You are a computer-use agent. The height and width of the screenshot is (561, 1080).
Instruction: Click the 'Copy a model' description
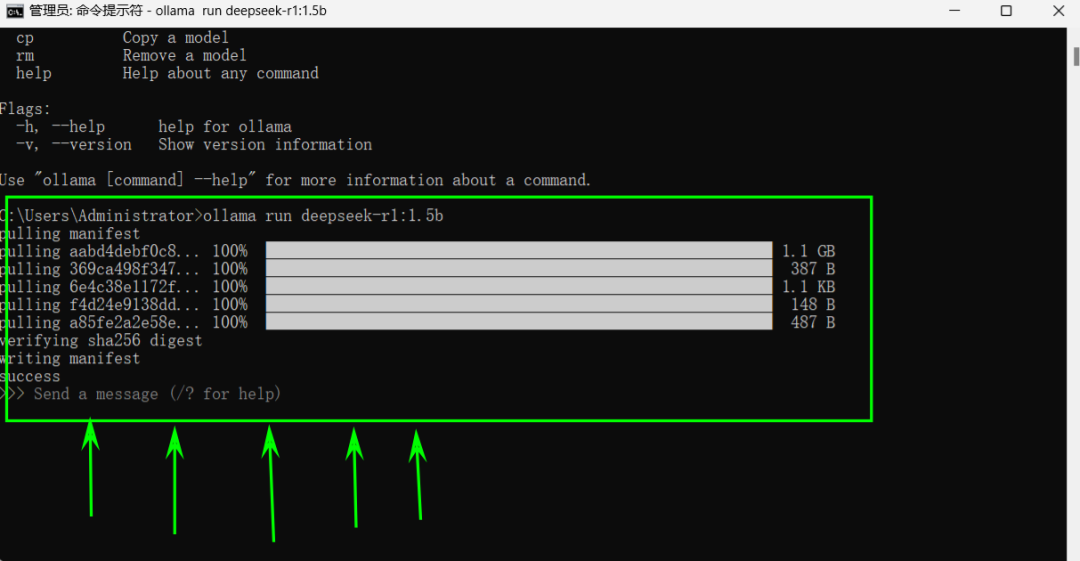(x=176, y=38)
